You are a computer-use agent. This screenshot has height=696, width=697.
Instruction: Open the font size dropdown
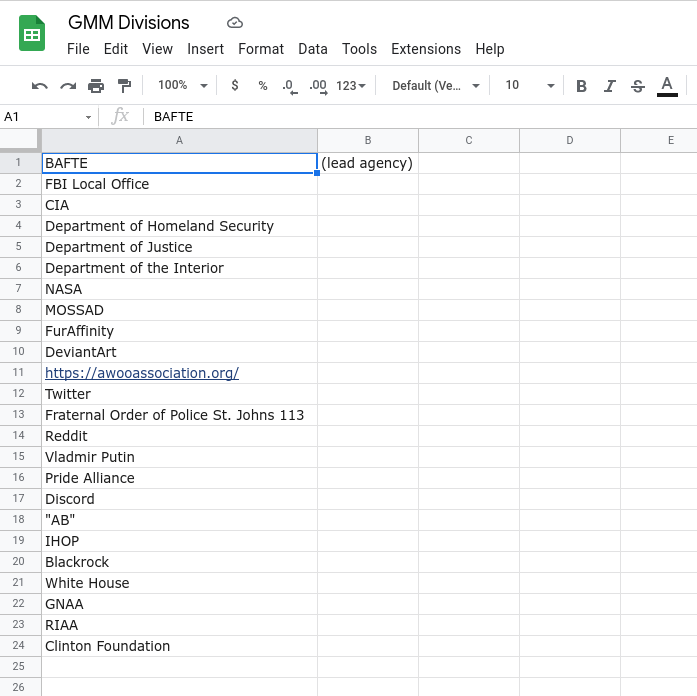pyautogui.click(x=529, y=85)
